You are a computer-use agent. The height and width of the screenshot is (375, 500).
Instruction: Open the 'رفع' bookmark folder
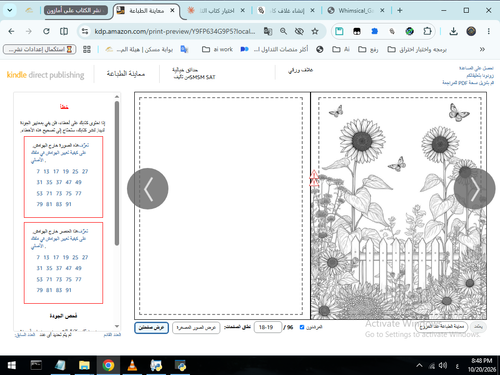coord(368,49)
